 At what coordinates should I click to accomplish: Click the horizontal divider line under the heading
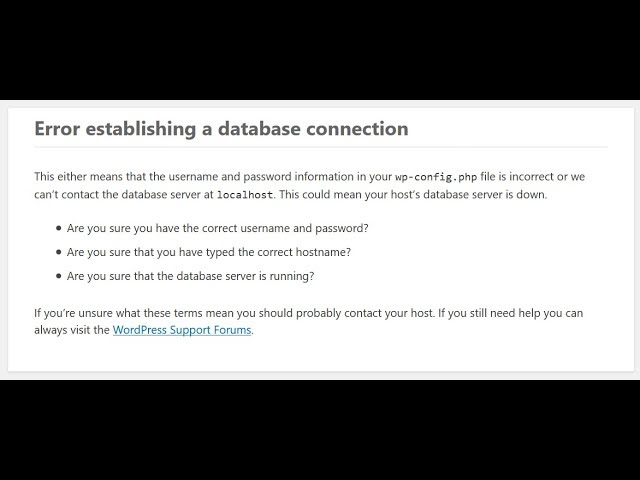click(321, 147)
